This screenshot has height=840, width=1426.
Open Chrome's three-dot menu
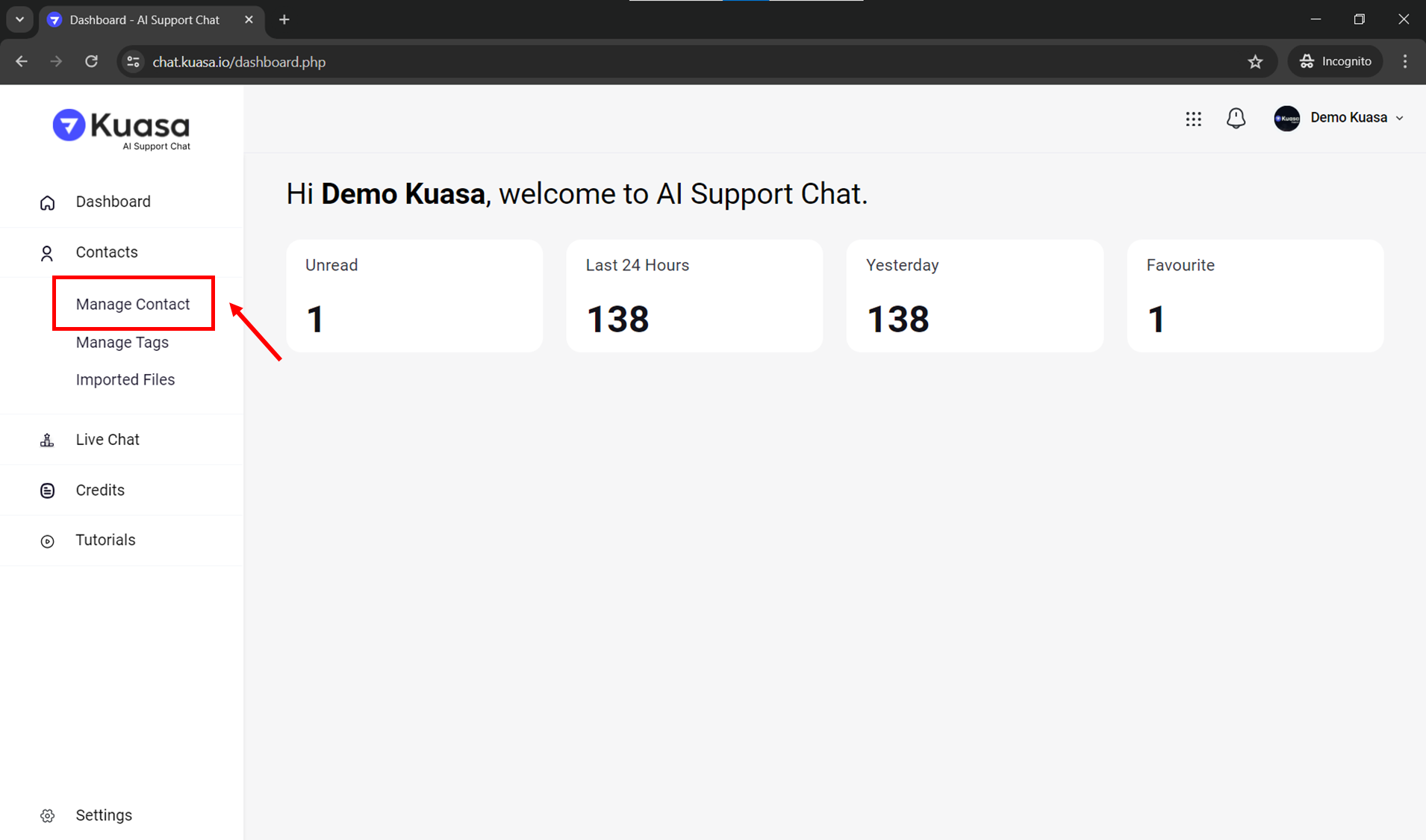click(1405, 61)
